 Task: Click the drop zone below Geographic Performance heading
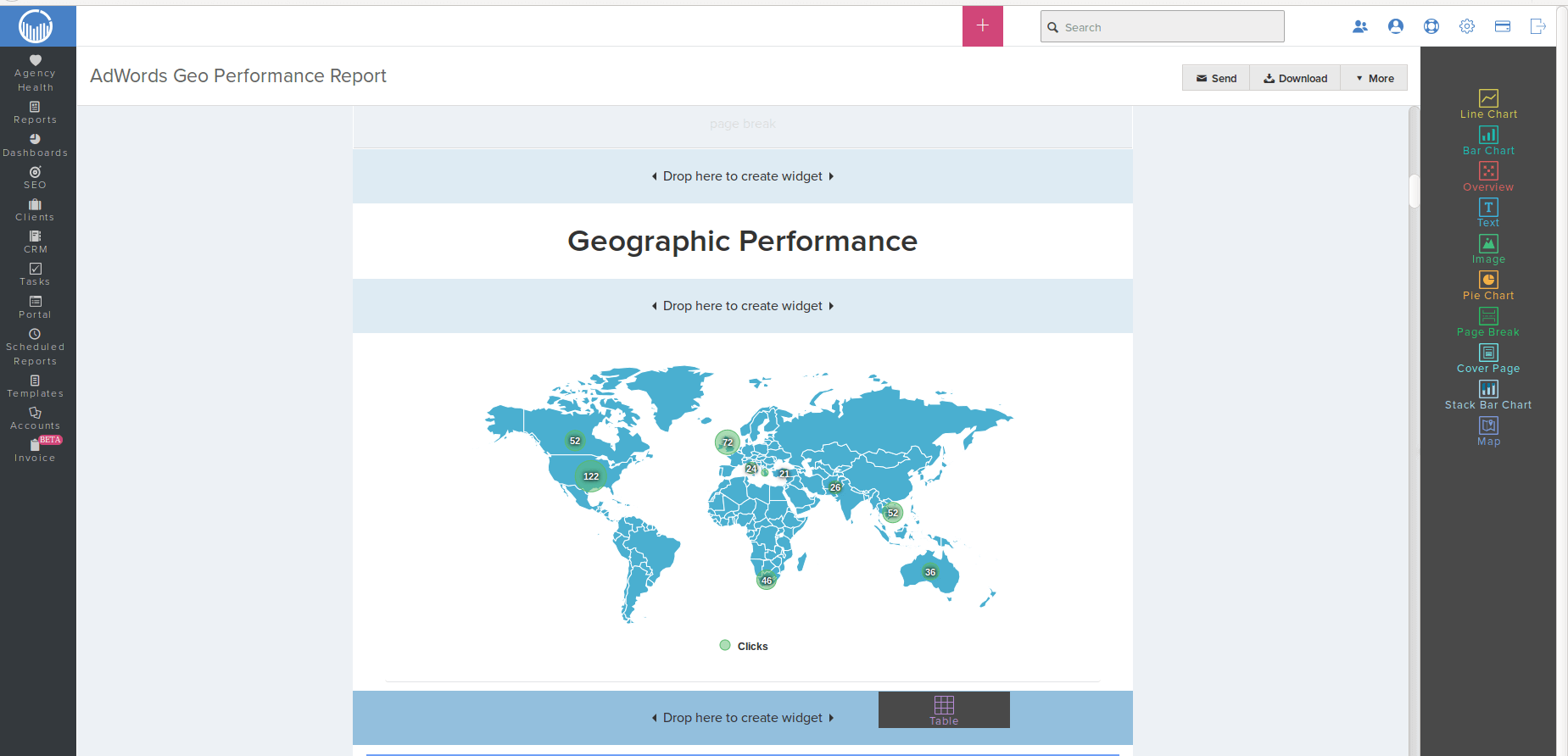click(743, 306)
